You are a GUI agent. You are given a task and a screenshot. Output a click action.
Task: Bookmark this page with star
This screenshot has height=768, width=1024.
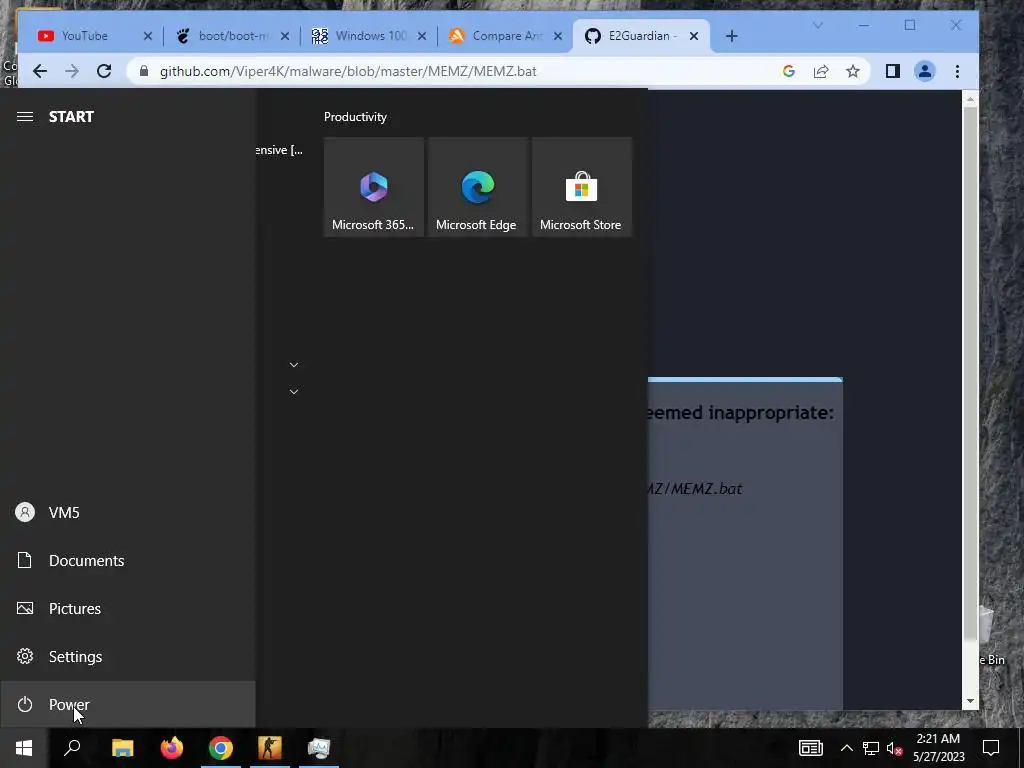point(853,71)
